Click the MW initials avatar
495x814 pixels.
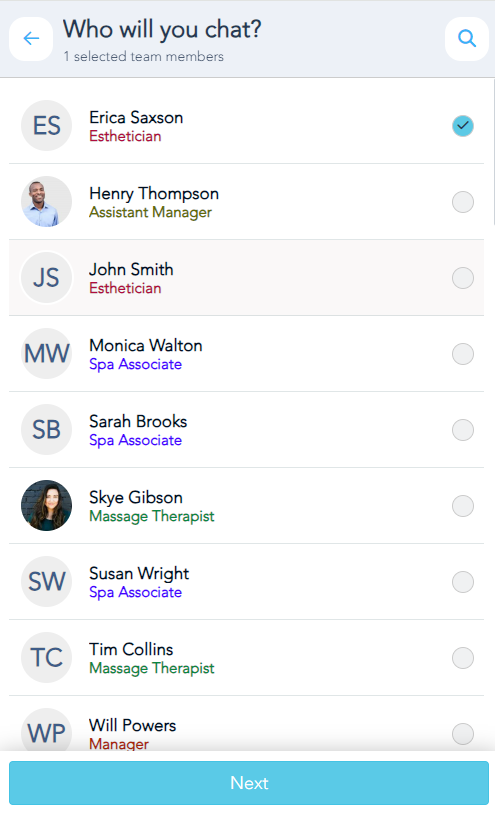pyautogui.click(x=46, y=354)
